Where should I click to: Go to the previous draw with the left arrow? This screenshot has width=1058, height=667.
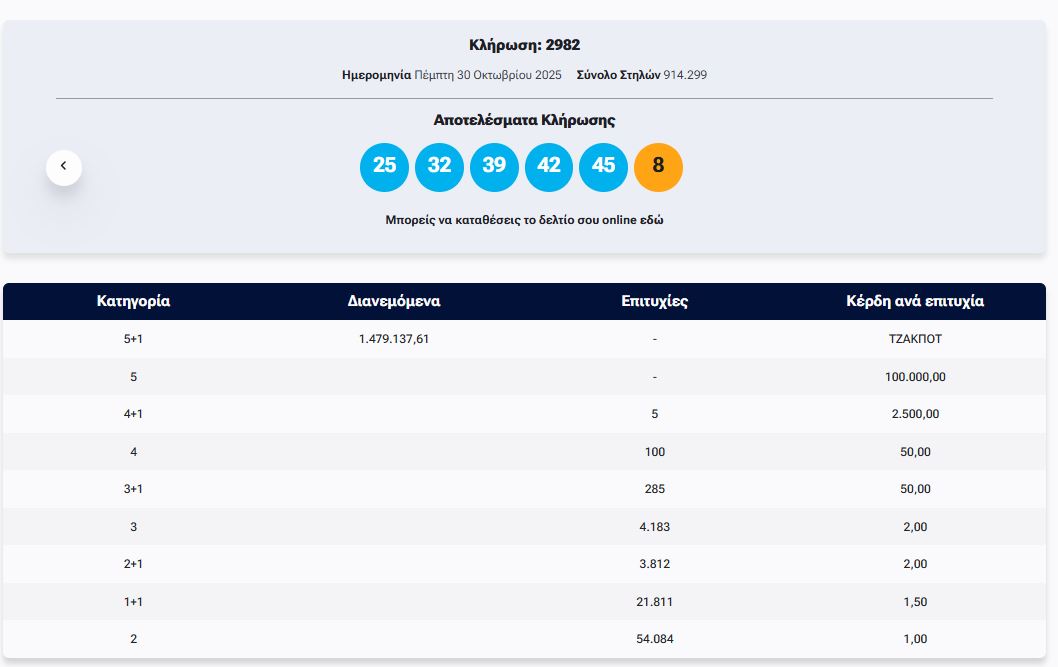[x=64, y=167]
